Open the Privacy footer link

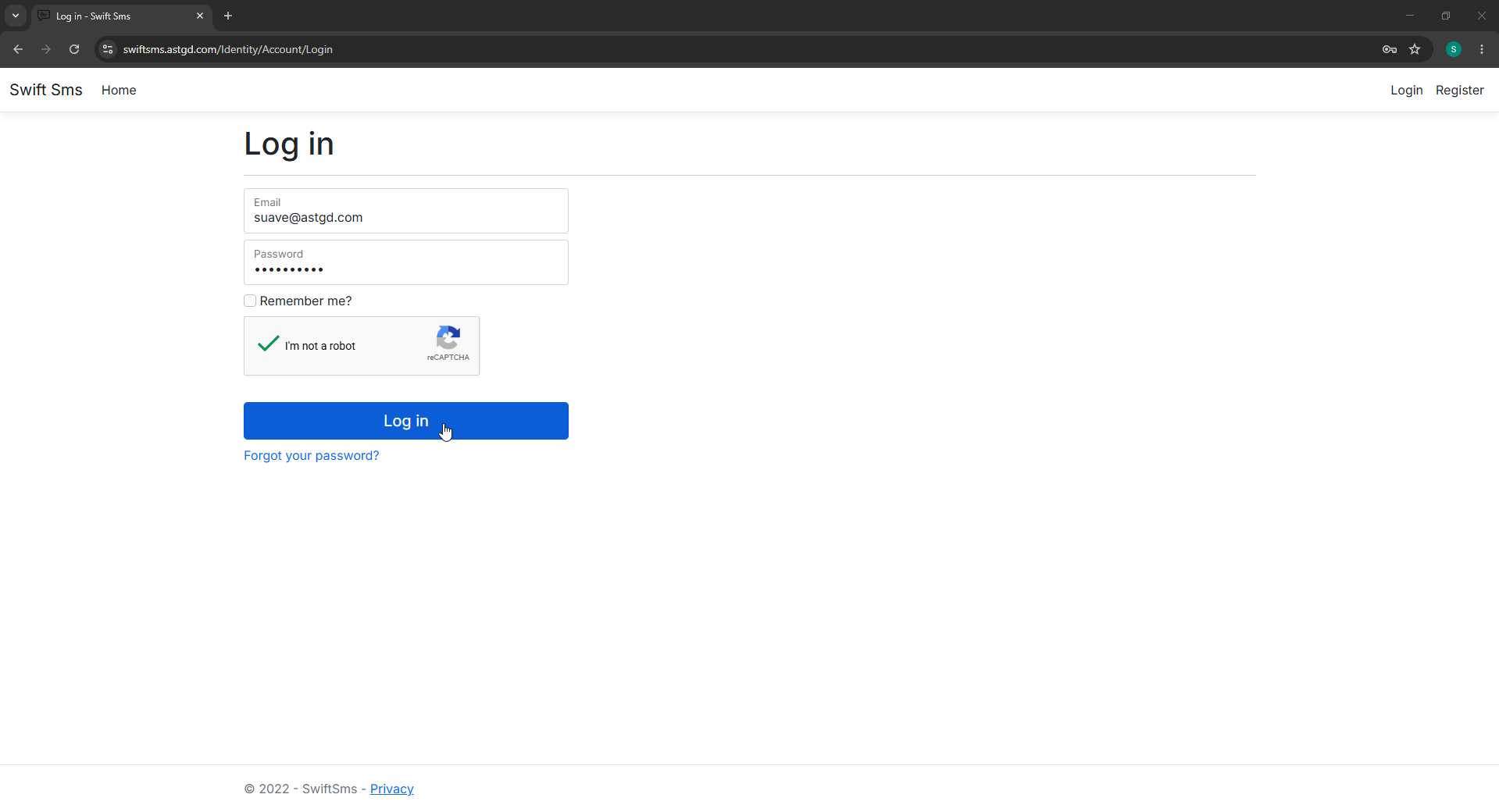coord(391,789)
